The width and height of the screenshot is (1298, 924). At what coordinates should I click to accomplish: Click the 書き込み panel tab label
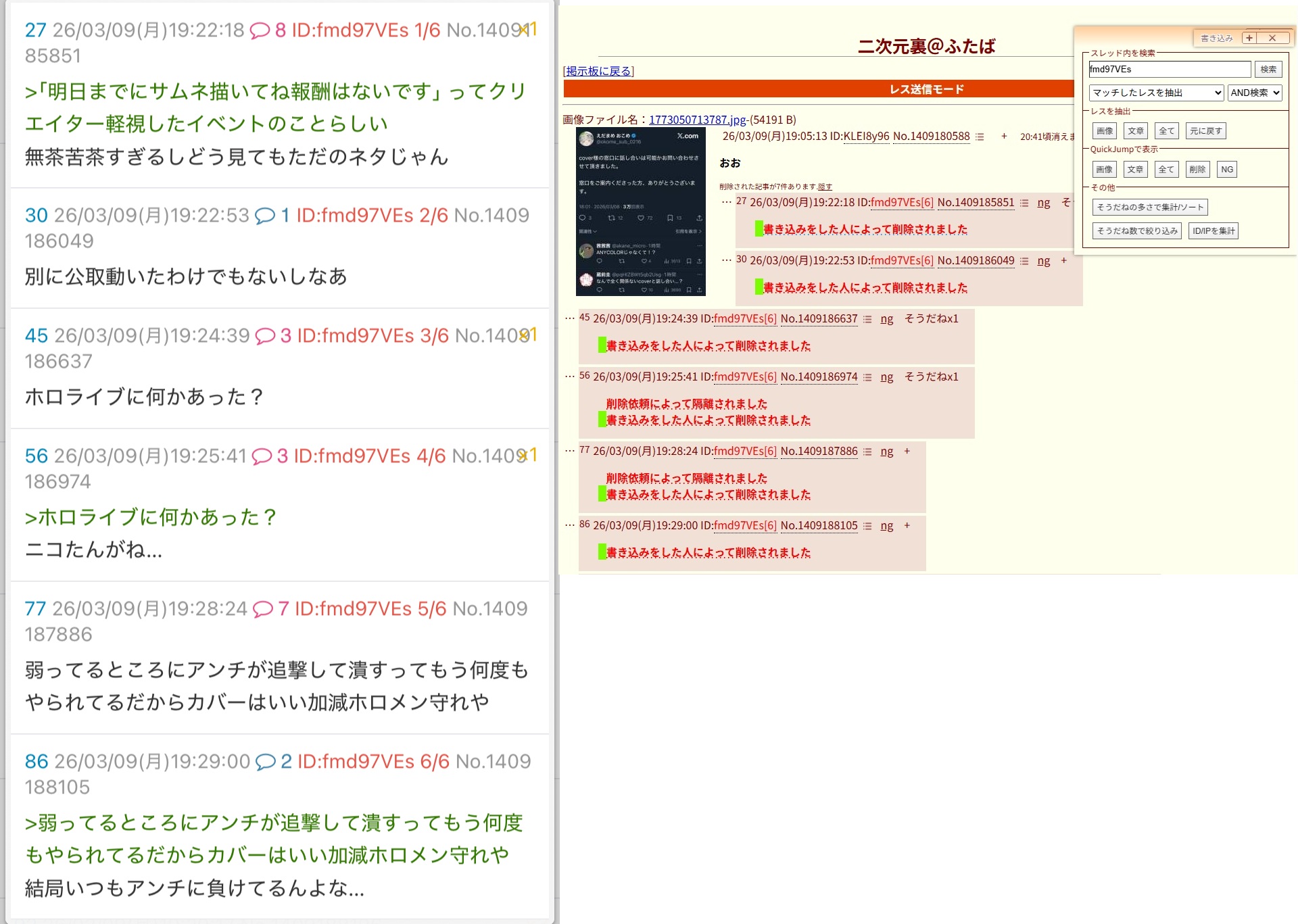[x=1216, y=39]
